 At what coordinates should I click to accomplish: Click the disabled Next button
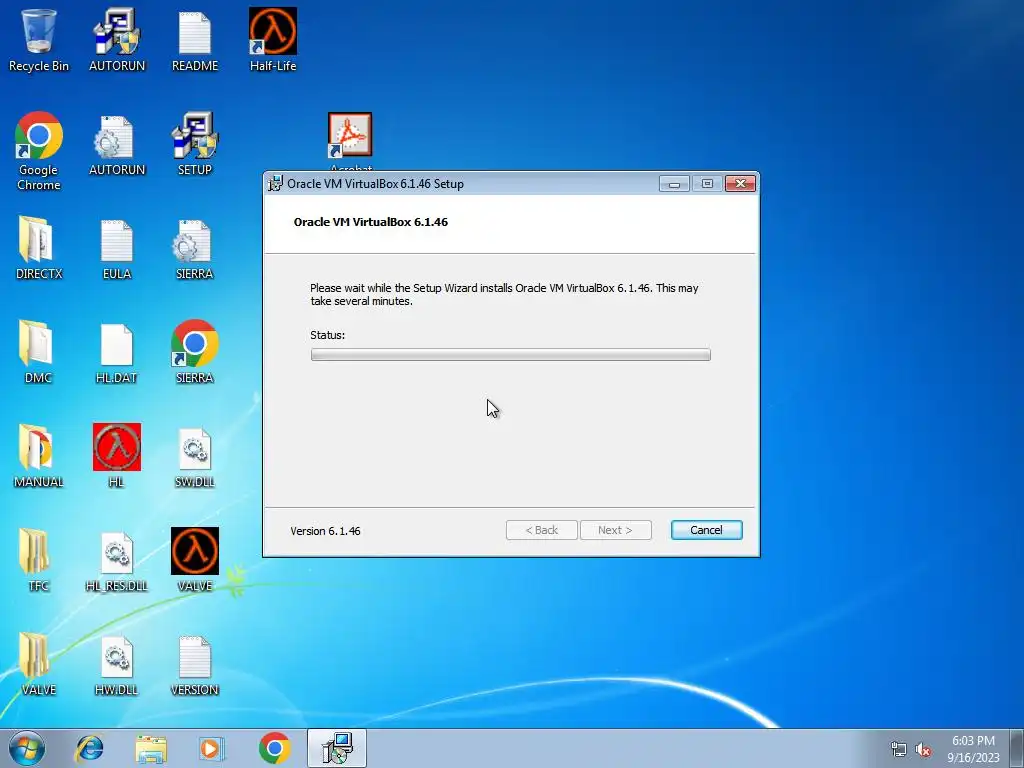click(615, 530)
